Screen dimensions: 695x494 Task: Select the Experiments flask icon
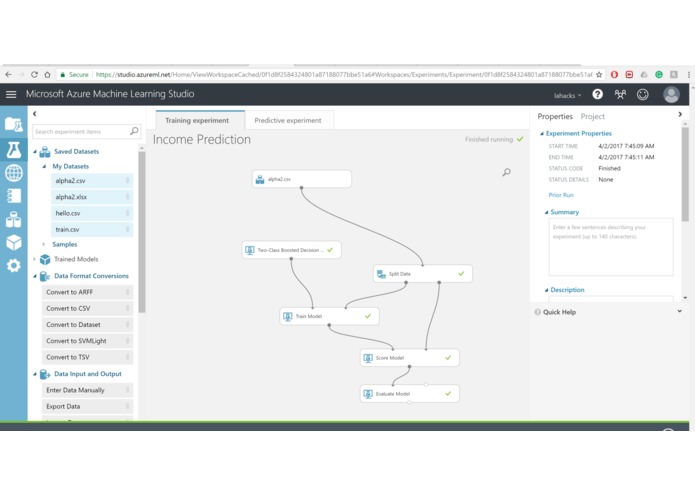pos(13,150)
